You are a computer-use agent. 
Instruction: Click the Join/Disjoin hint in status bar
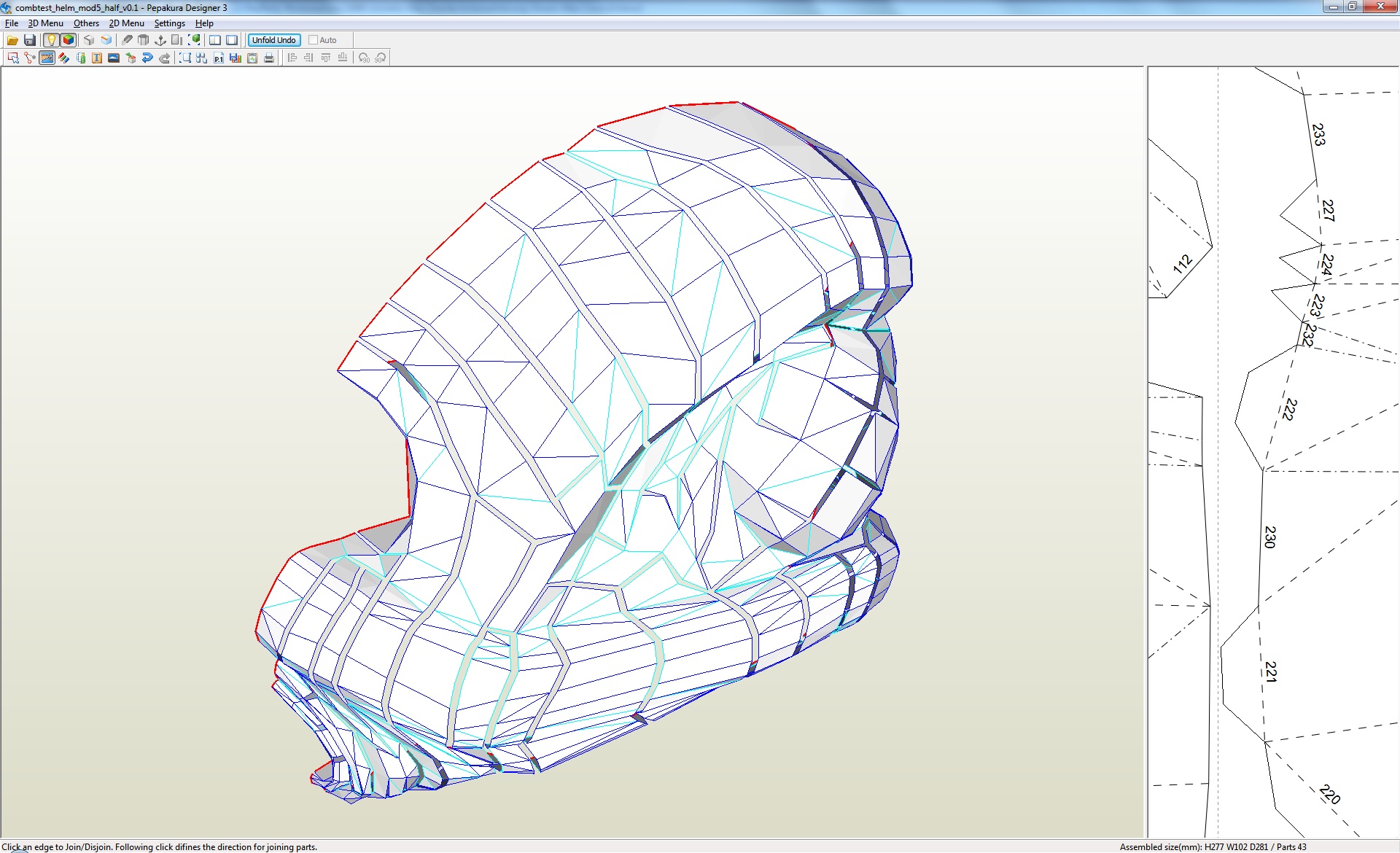click(160, 846)
